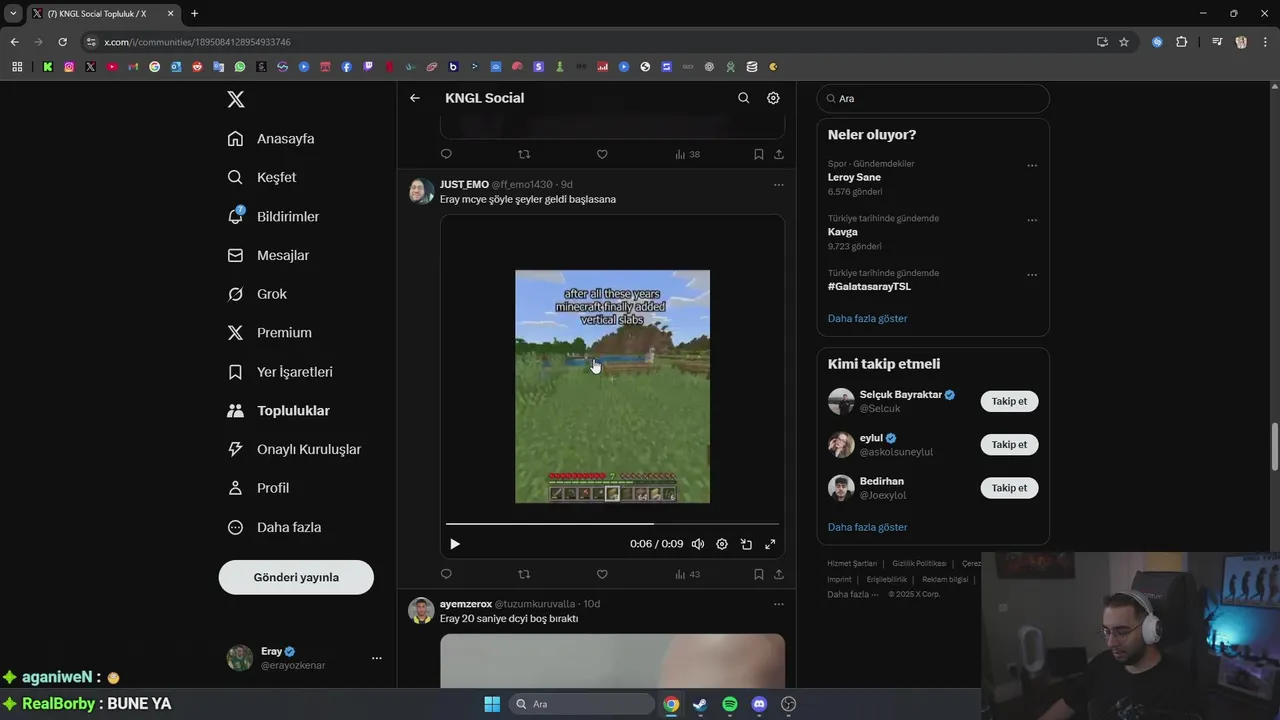
Task: Mute the video volume icon
Action: [x=698, y=544]
